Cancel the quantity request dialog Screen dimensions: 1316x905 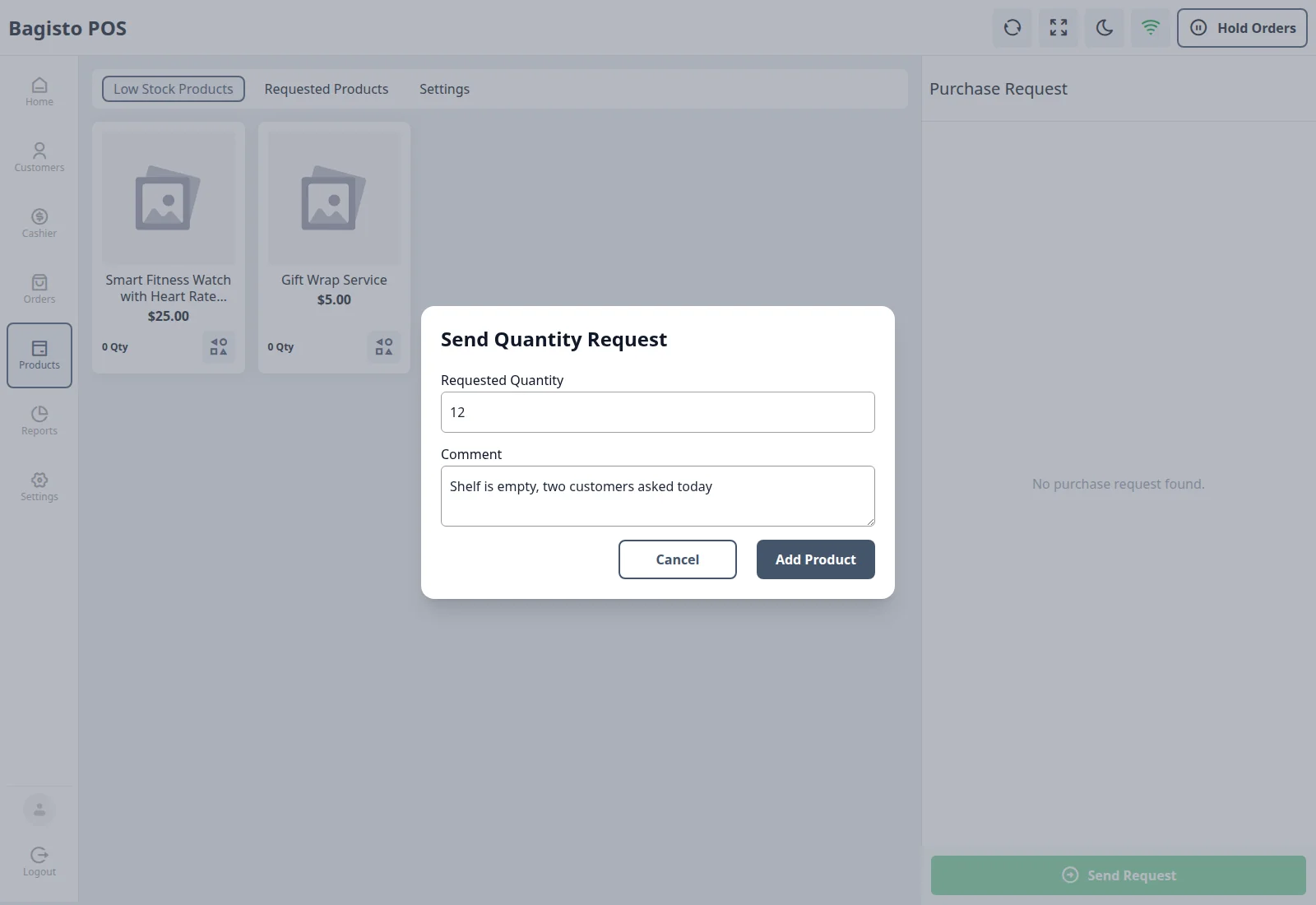click(678, 559)
